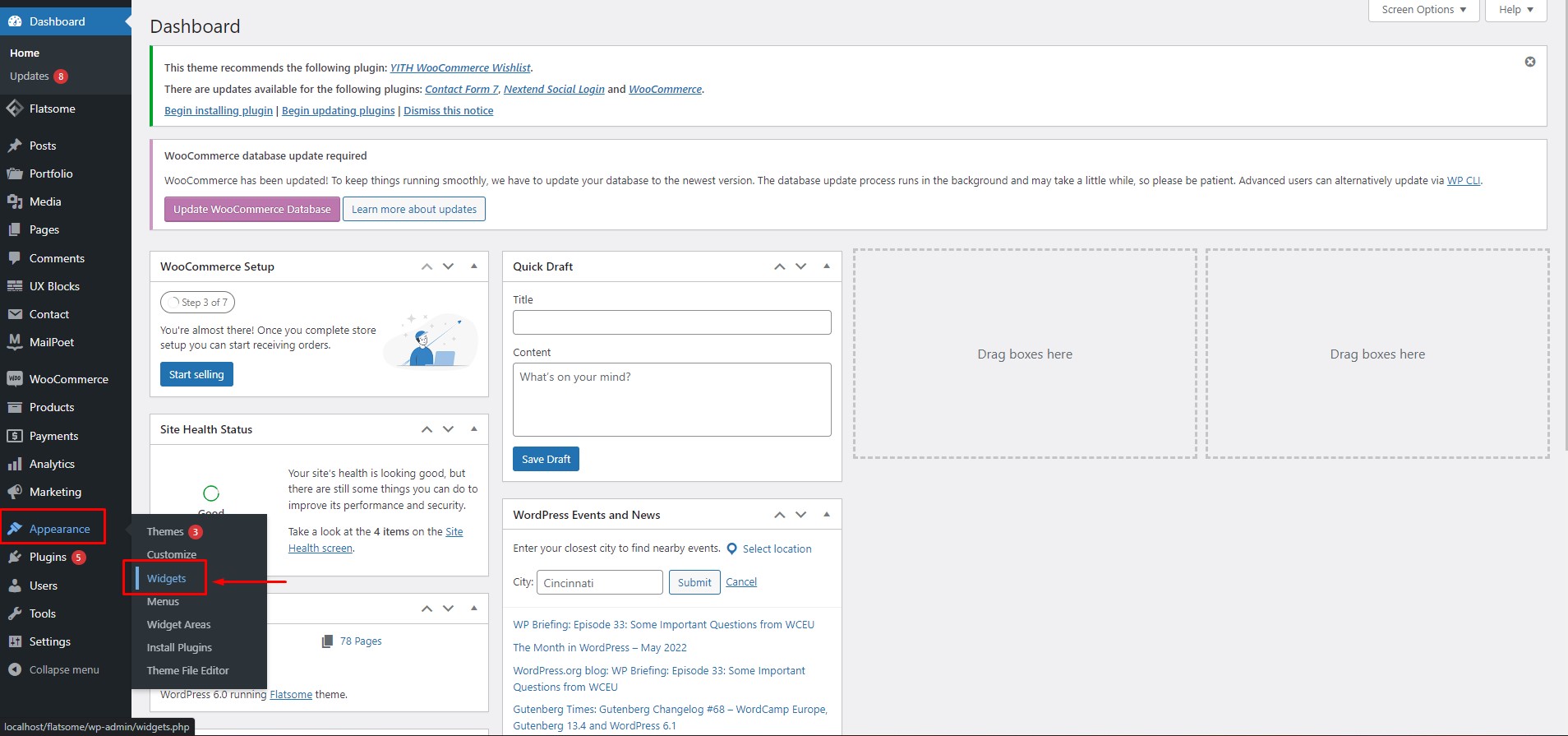The height and width of the screenshot is (736, 1568).
Task: Move Site Health Status box up
Action: coord(427,429)
